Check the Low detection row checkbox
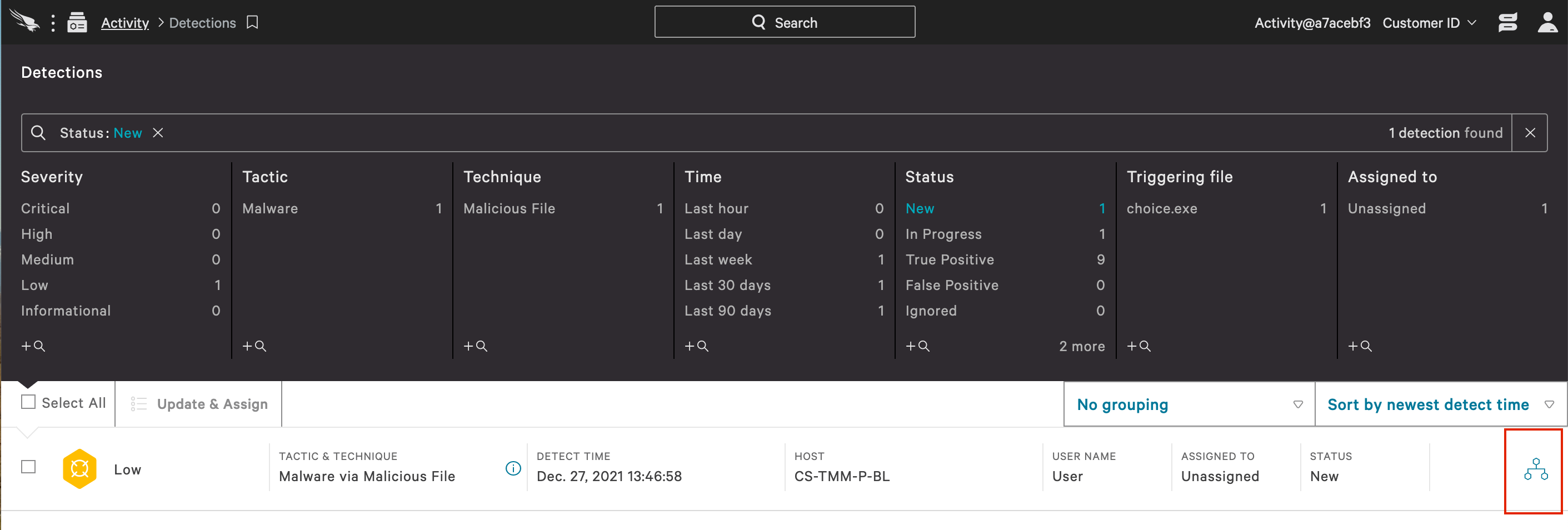The image size is (1568, 530). tap(28, 467)
